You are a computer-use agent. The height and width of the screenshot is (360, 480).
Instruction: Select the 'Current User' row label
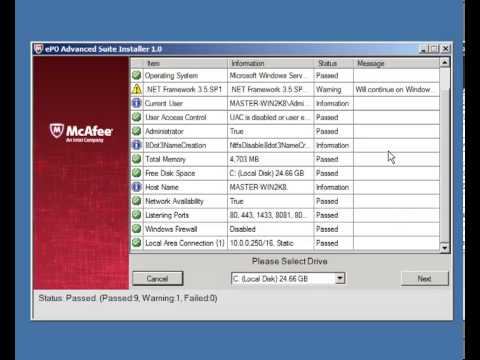tap(164, 103)
